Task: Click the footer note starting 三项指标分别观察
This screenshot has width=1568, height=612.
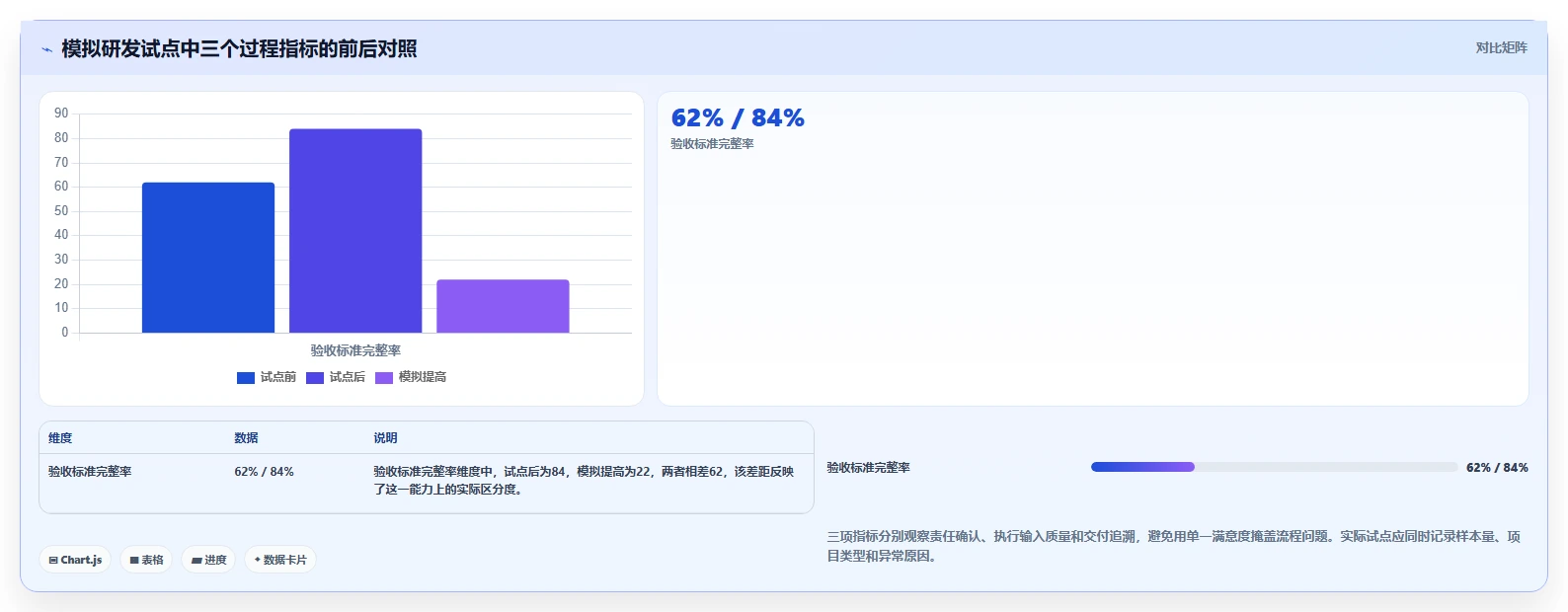Action: 1173,546
